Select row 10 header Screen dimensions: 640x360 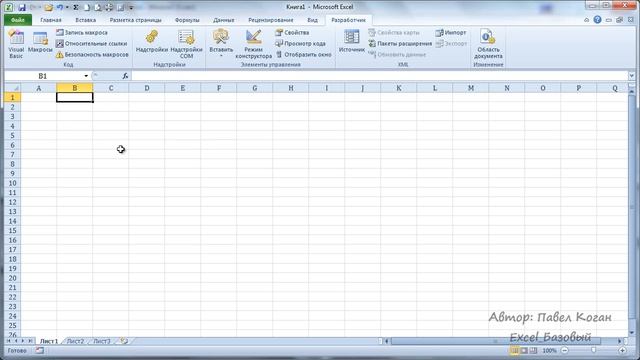[13, 183]
